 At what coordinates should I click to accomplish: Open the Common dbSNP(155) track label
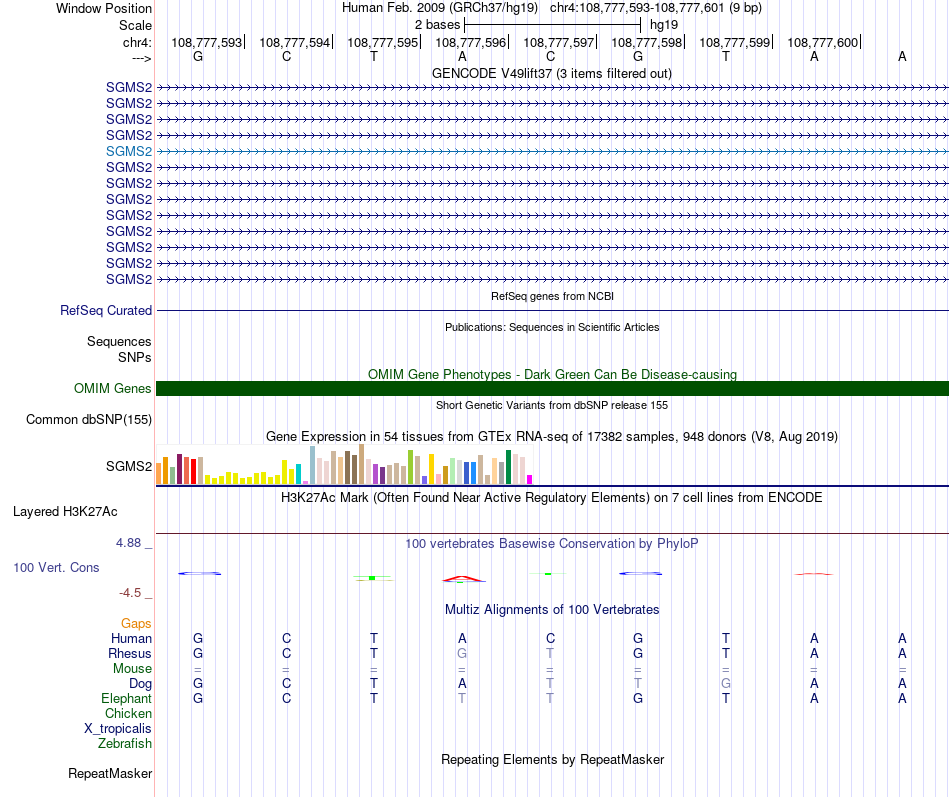pyautogui.click(x=88, y=419)
